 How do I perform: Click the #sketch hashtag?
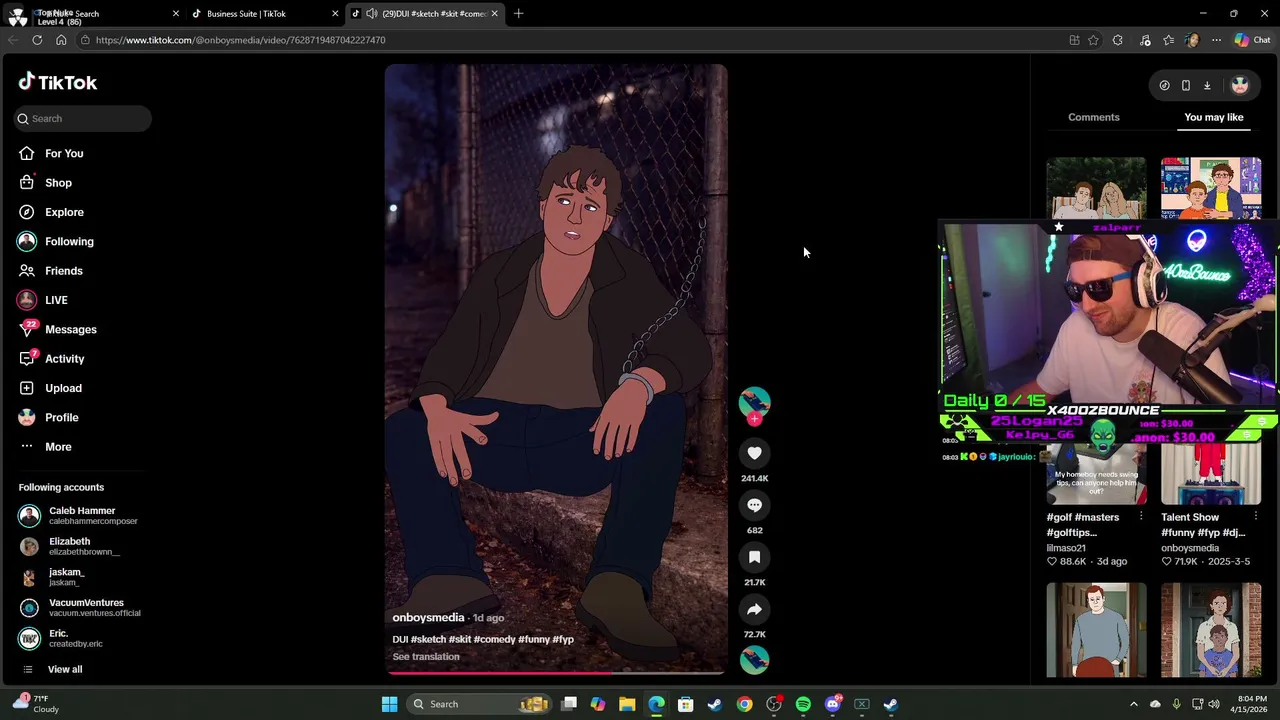[428, 639]
